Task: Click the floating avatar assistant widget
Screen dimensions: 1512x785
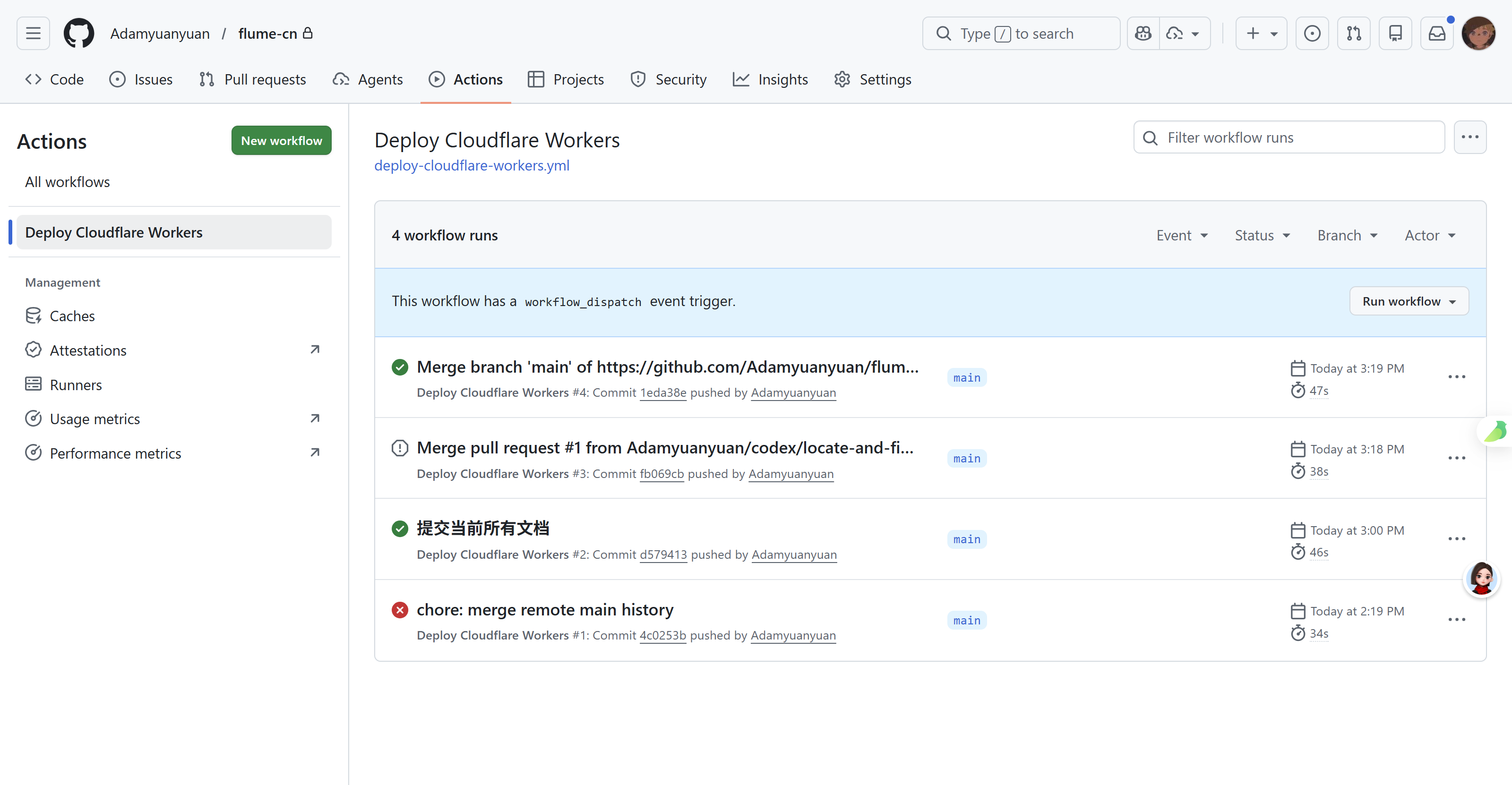Action: 1481,579
